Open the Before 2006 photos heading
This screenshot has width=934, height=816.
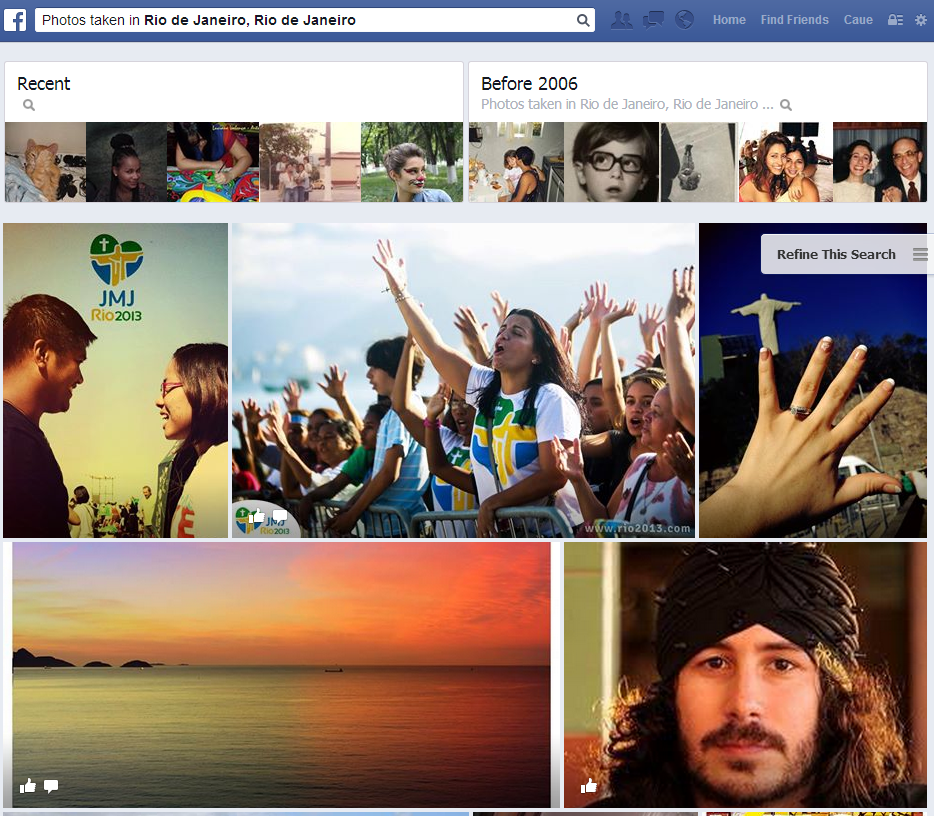pos(529,84)
